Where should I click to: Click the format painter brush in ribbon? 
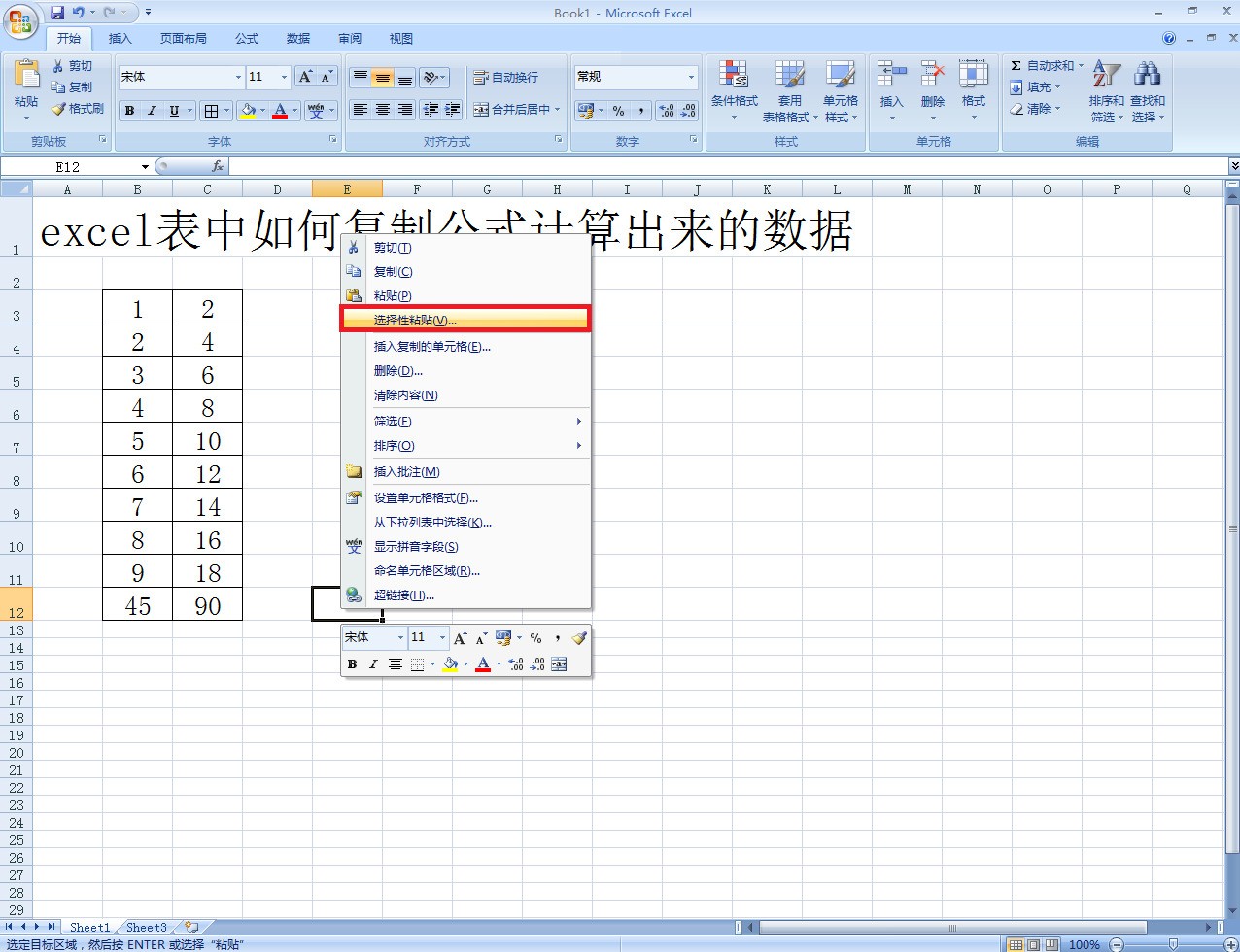tap(59, 109)
